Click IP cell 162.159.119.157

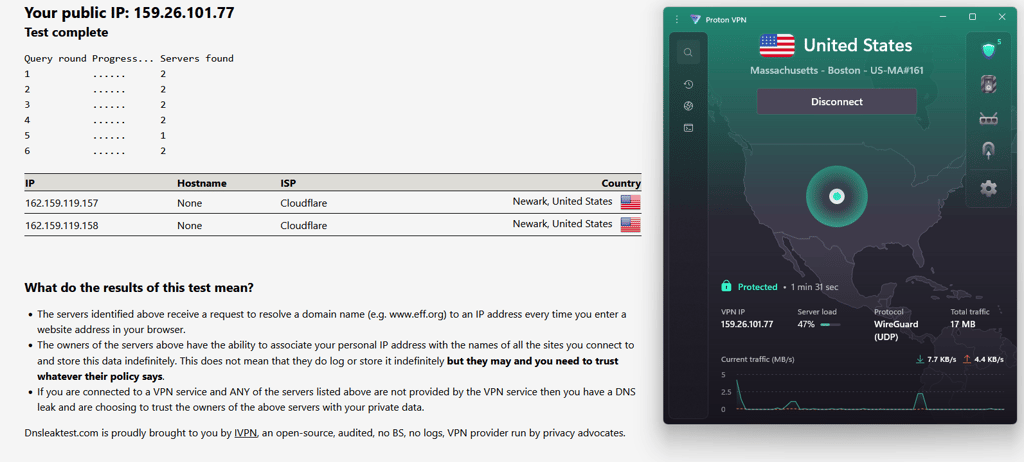(61, 203)
